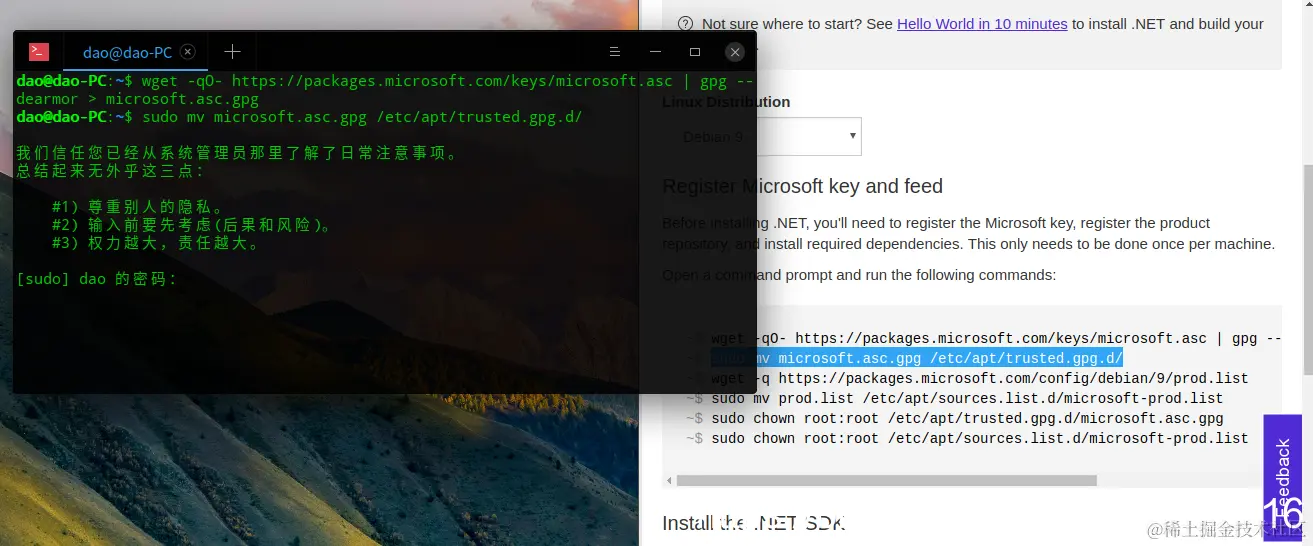This screenshot has width=1313, height=546.
Task: Click the Install the .NET SDK heading
Action: click(754, 522)
